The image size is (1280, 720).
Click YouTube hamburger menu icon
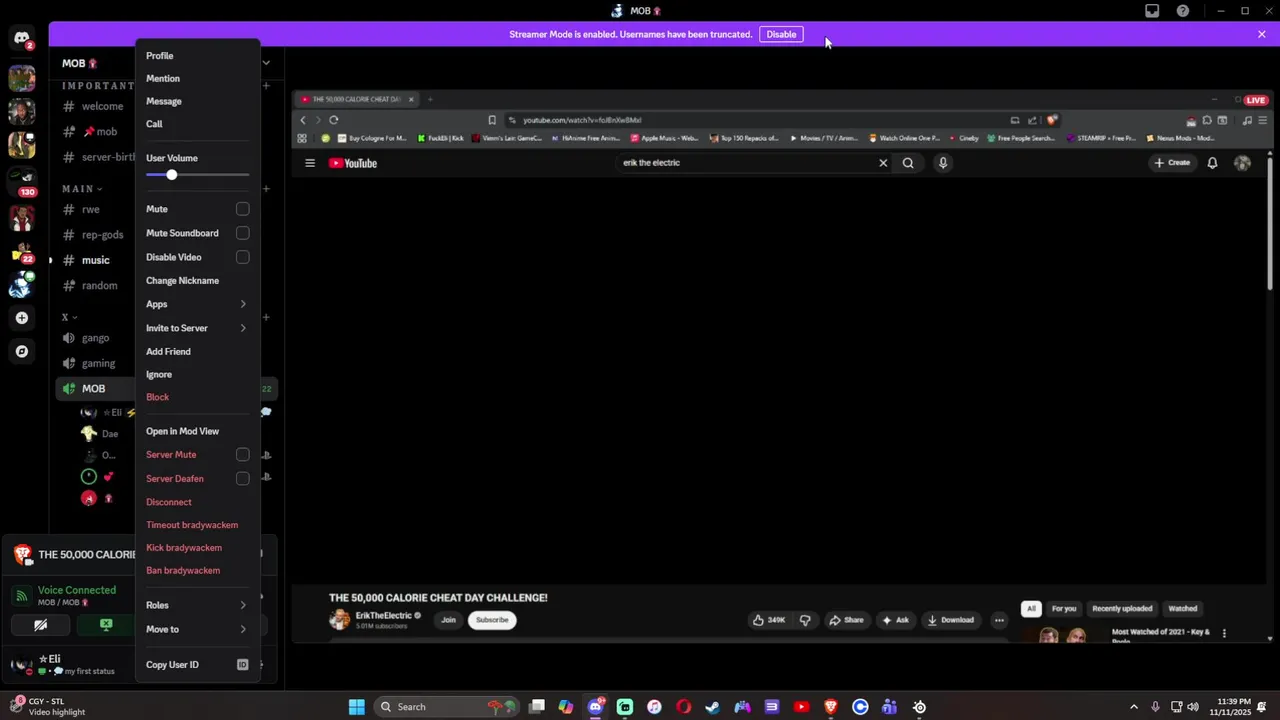pyautogui.click(x=310, y=163)
